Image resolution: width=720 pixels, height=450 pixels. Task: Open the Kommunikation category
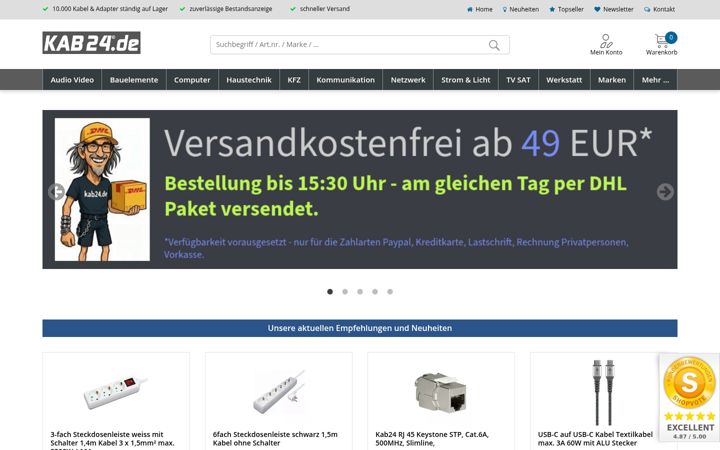[x=345, y=80]
